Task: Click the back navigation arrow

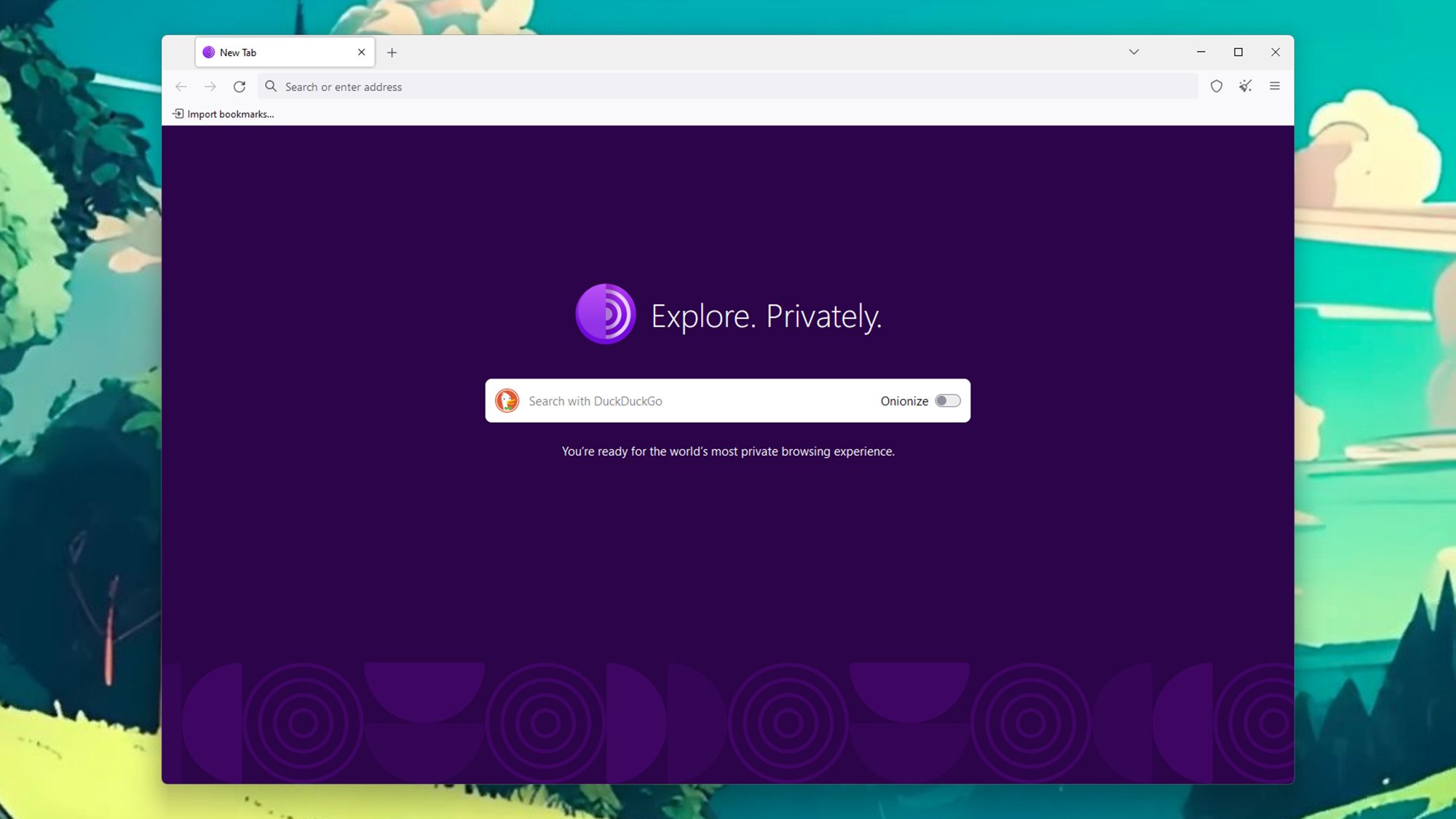Action: click(x=181, y=87)
